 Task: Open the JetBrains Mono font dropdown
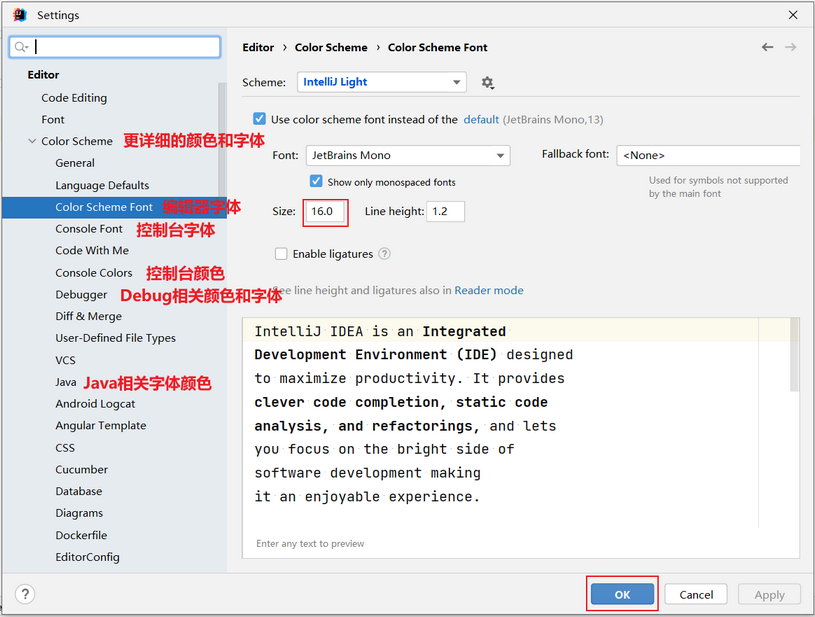[408, 155]
